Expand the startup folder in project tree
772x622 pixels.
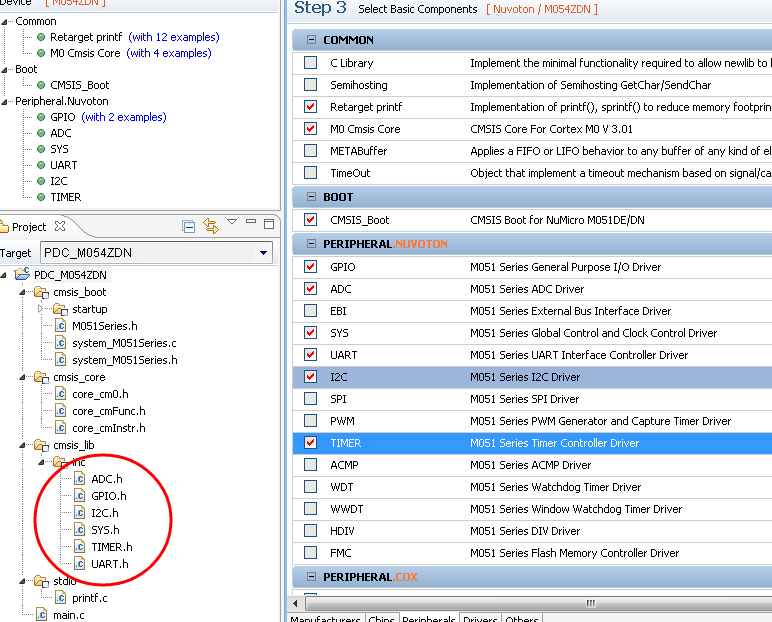tap(41, 309)
